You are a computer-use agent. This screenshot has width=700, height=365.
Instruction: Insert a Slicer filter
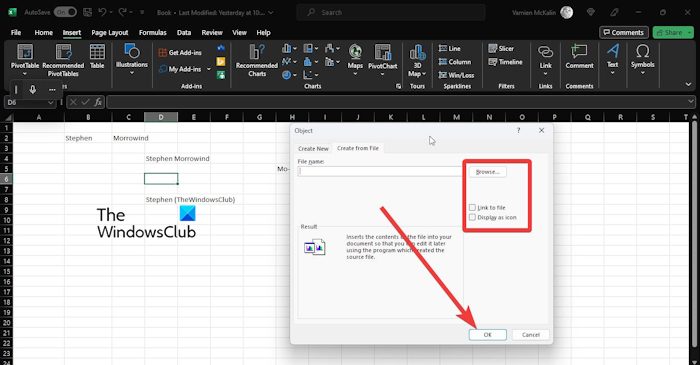501,48
